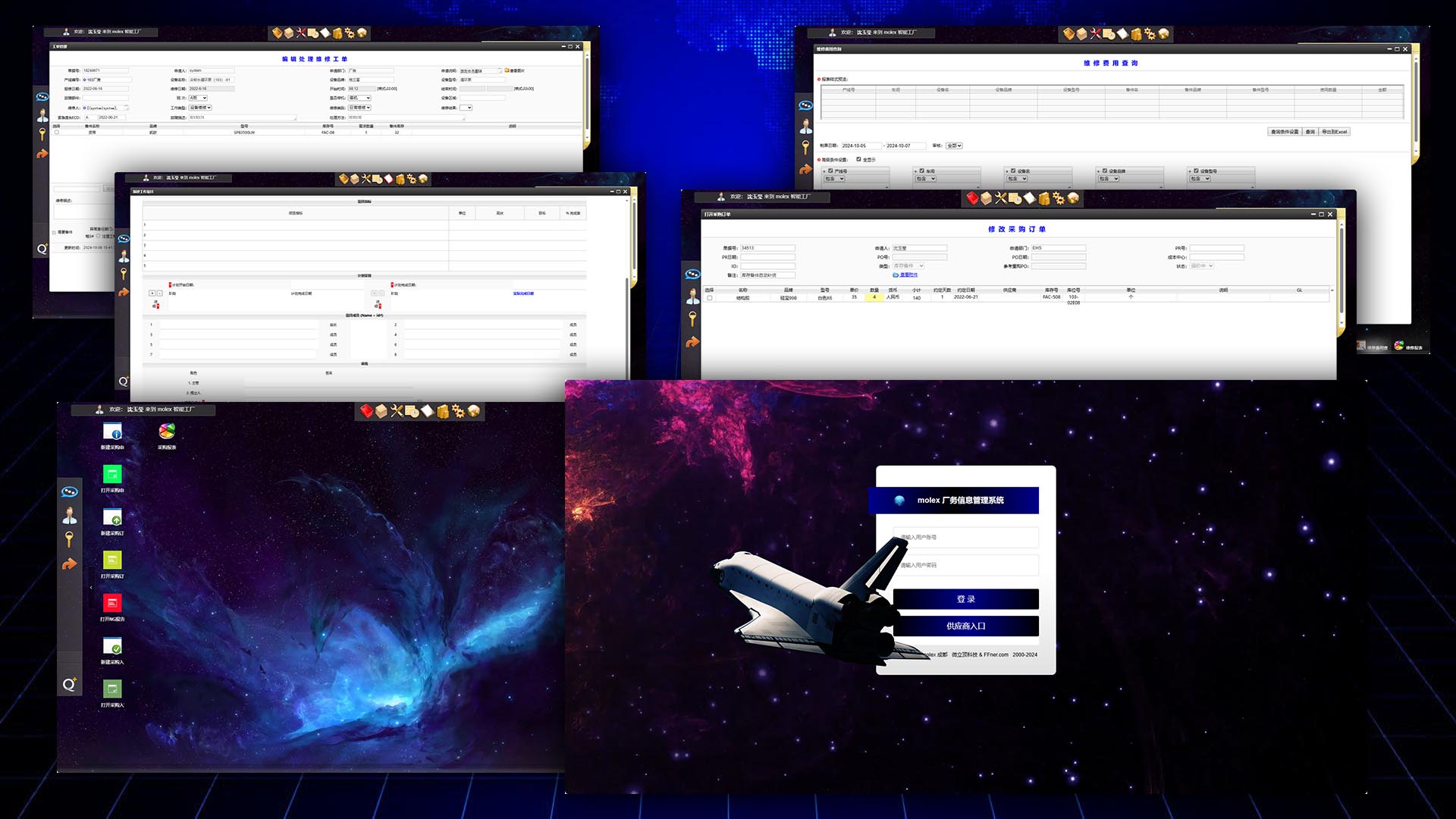Screen dimensions: 1456x819
Task: Open the 状态 dropdown in purchase order form
Action: [x=1202, y=266]
